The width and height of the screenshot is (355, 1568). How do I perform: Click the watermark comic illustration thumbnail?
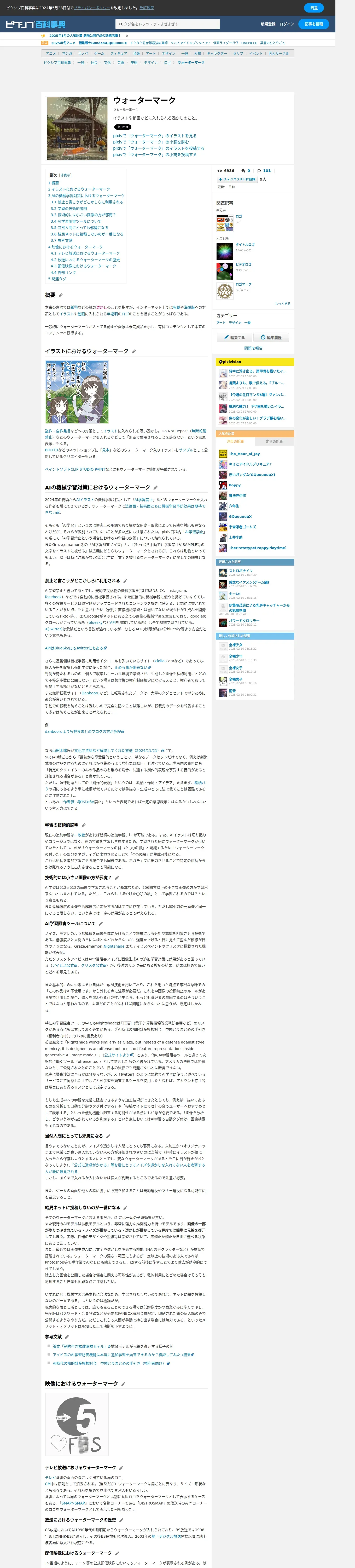pyautogui.click(x=77, y=392)
